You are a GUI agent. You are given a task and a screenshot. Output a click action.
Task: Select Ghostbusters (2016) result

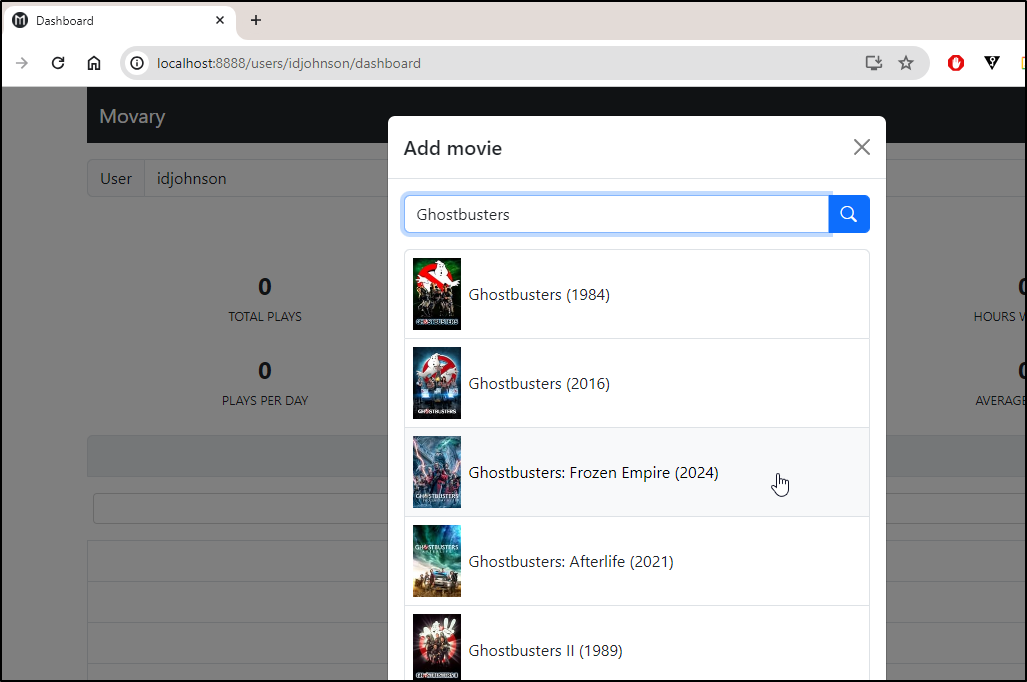coord(637,383)
